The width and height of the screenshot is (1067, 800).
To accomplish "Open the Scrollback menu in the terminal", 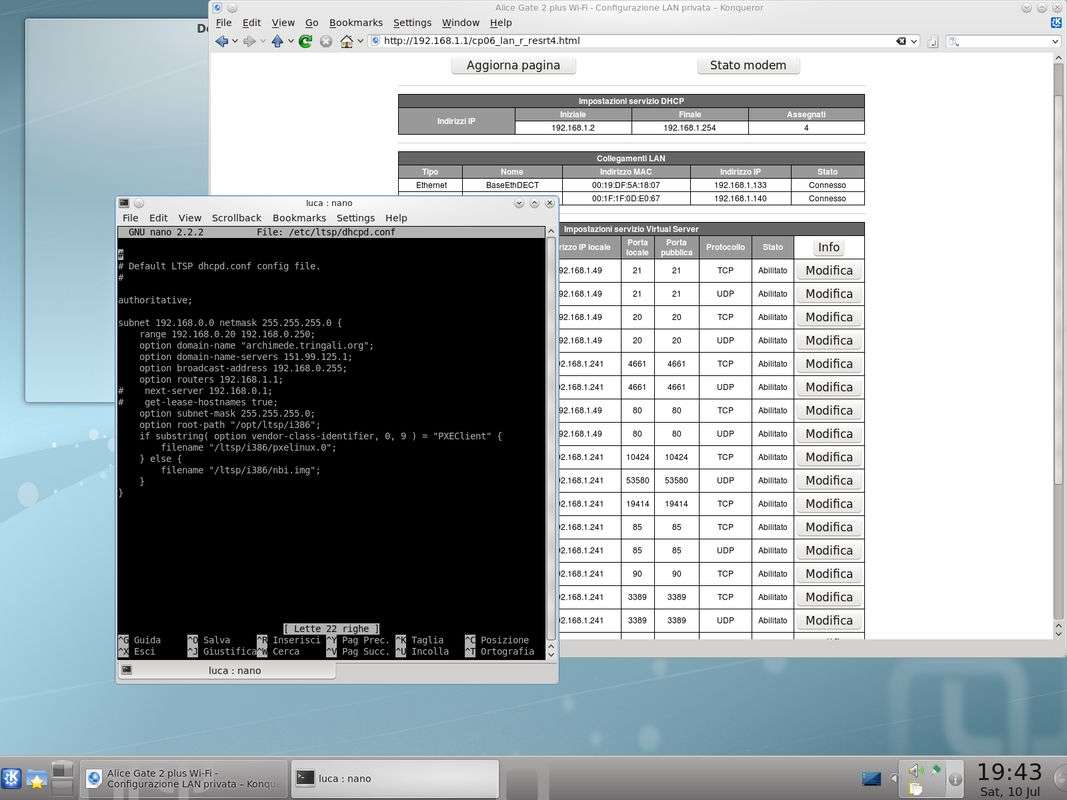I will tap(236, 217).
